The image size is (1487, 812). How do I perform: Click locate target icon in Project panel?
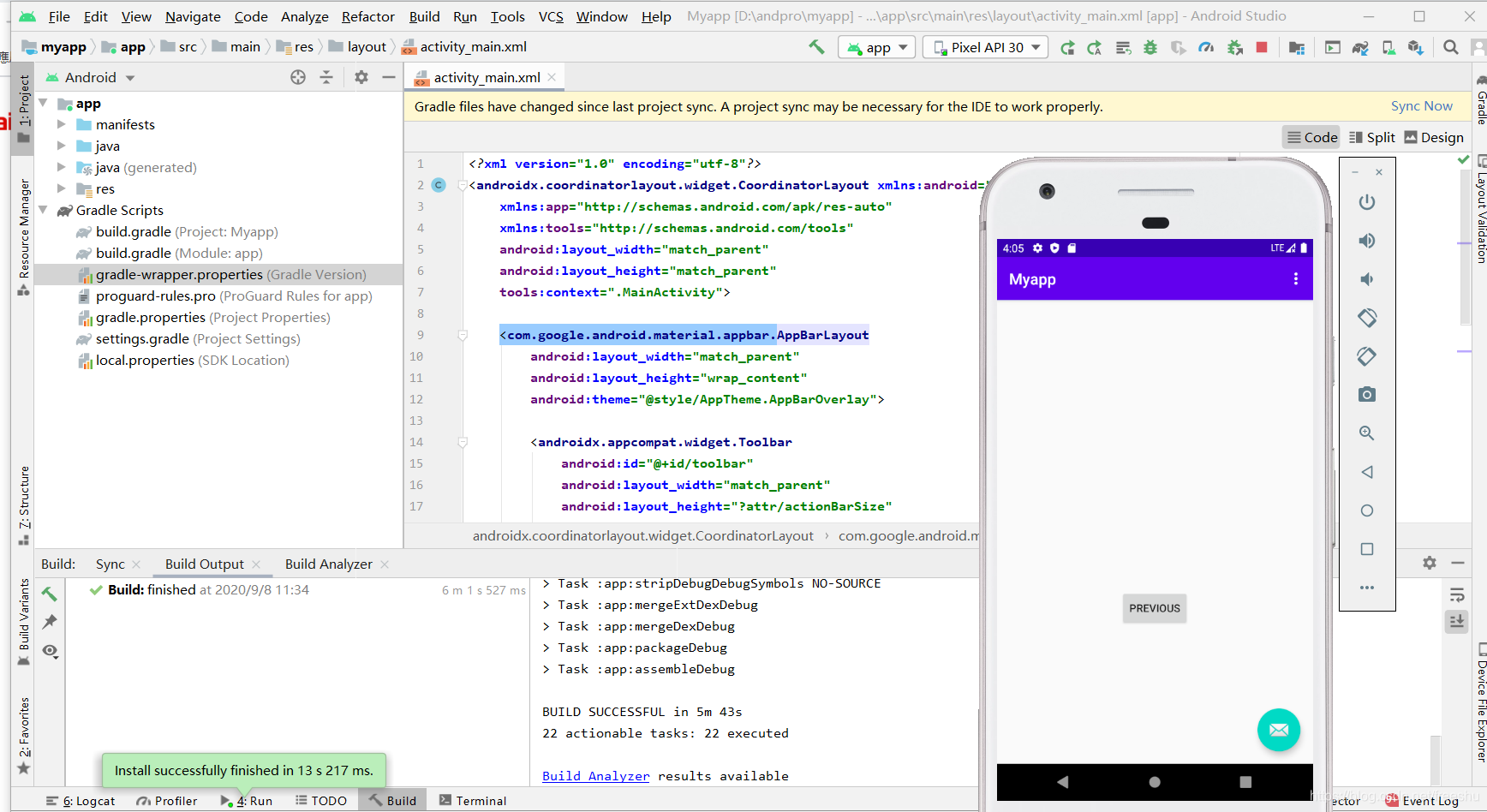tap(298, 77)
